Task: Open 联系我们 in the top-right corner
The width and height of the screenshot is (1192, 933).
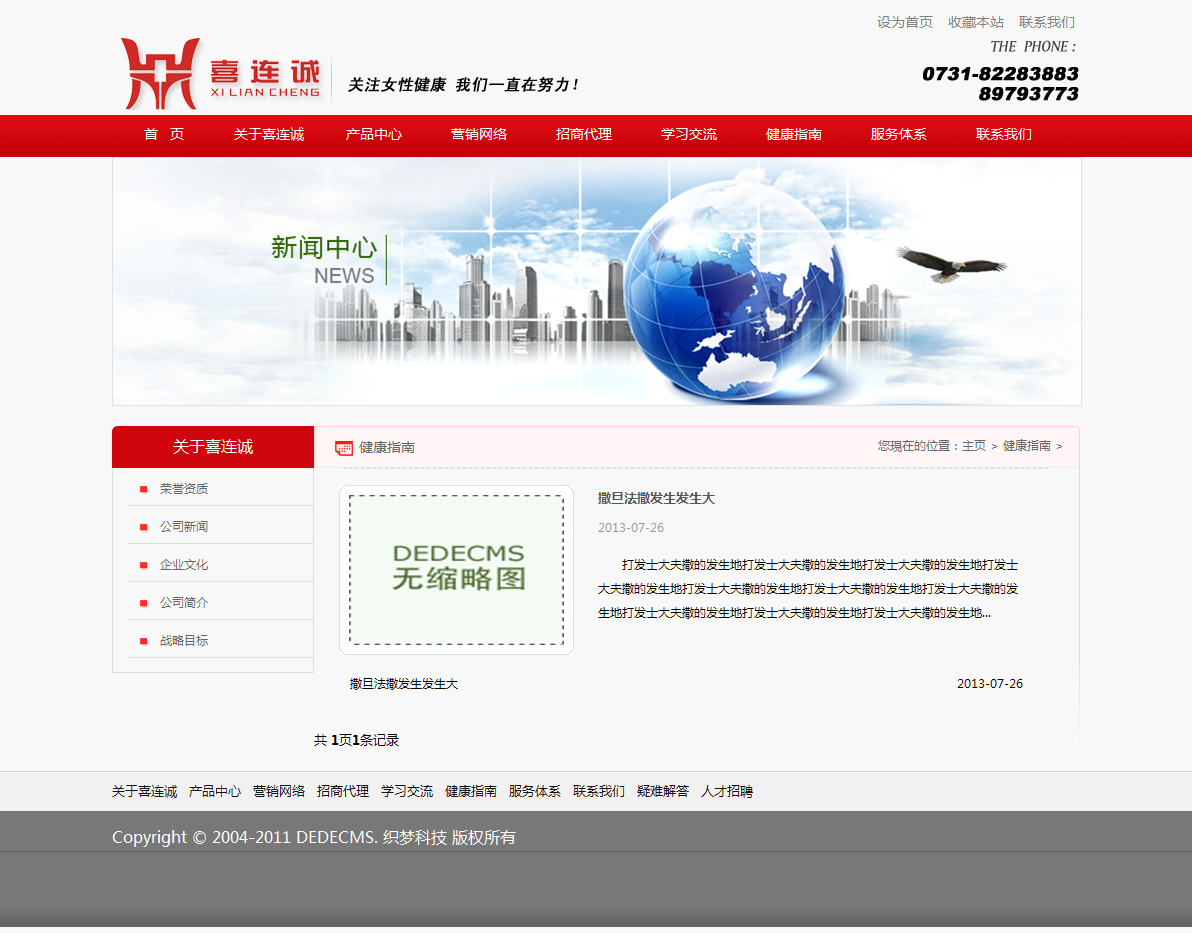Action: click(x=1046, y=22)
